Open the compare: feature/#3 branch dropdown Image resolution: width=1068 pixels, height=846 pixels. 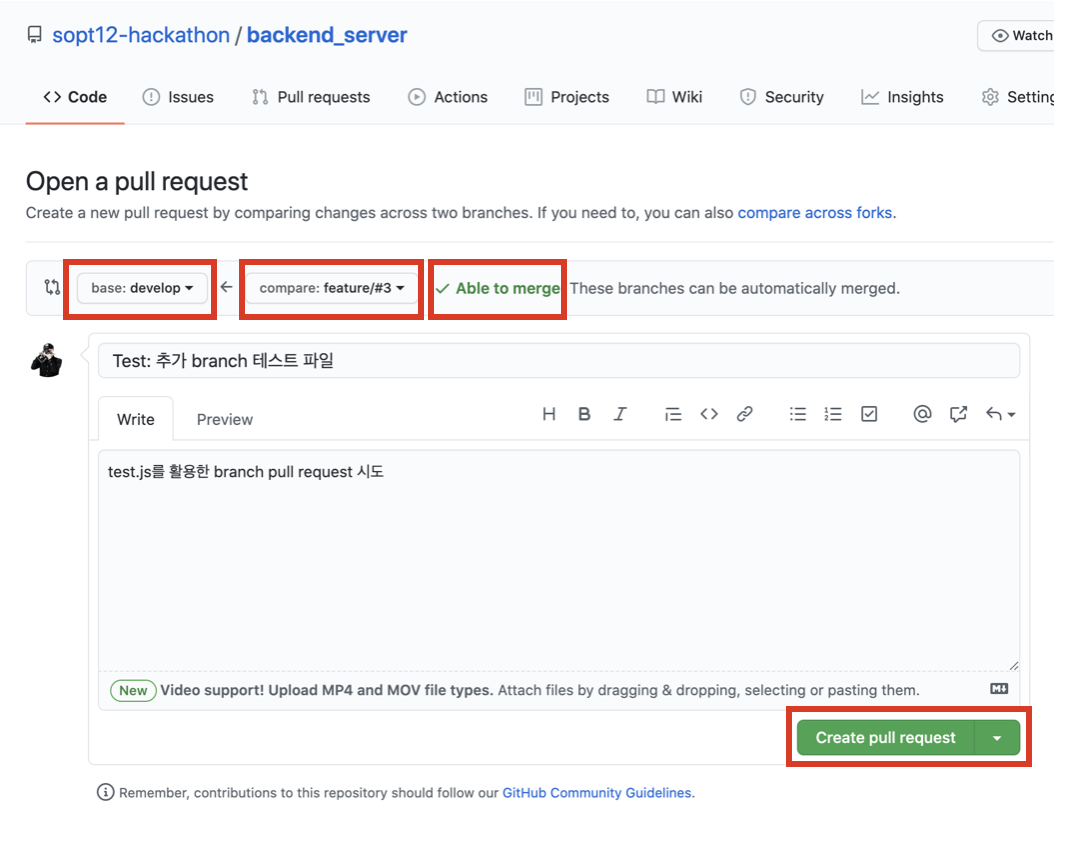332,288
